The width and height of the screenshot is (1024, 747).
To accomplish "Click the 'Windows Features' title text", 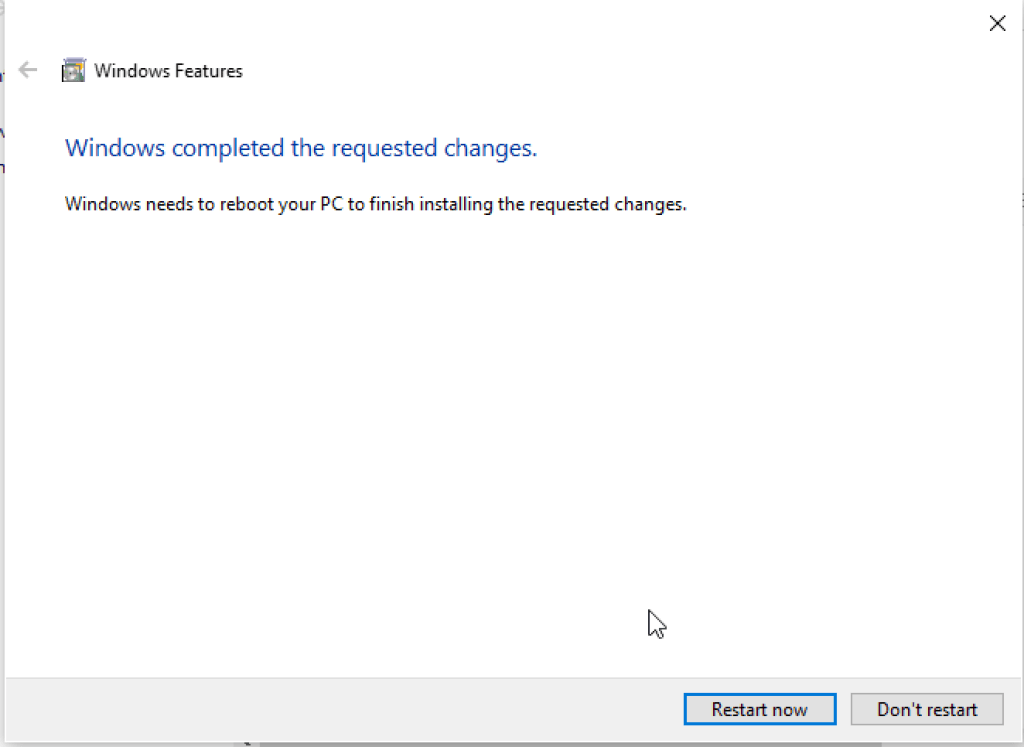I will (168, 71).
